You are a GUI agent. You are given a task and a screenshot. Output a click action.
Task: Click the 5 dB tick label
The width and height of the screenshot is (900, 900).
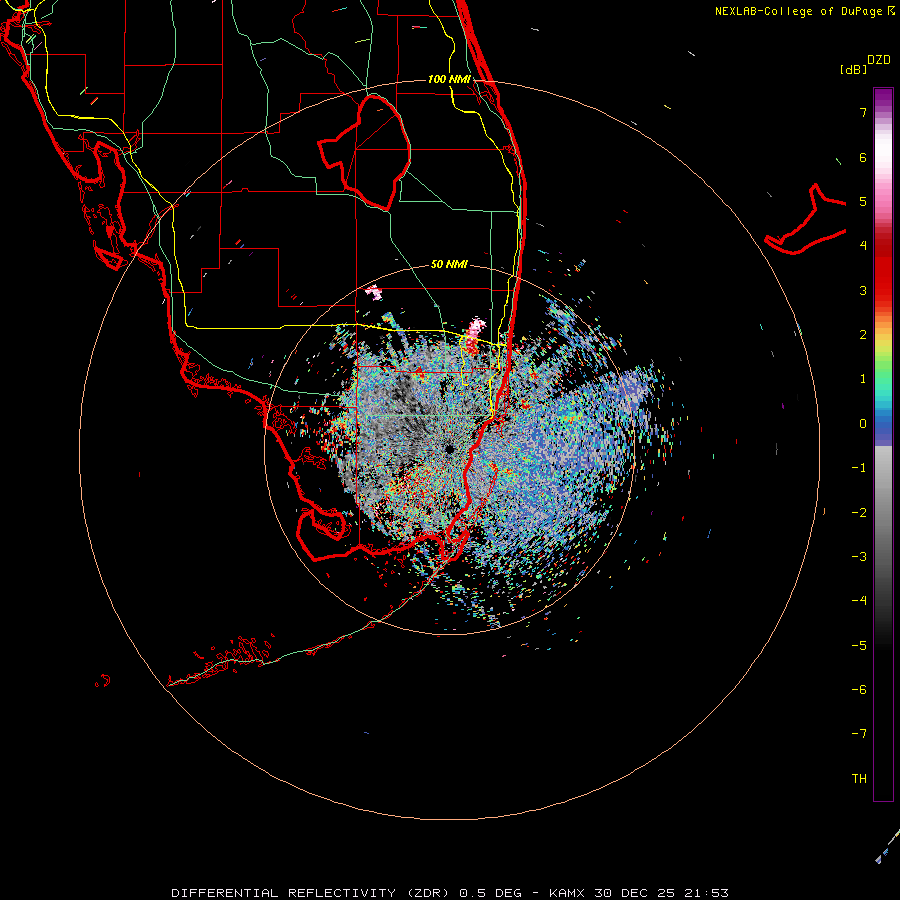[863, 201]
